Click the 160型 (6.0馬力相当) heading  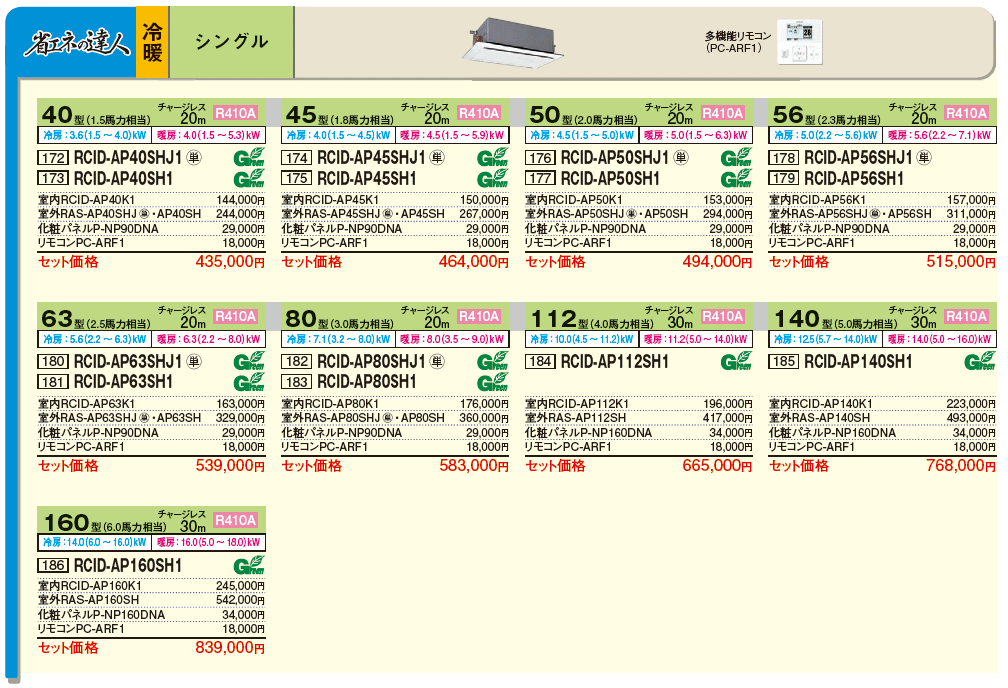pyautogui.click(x=105, y=522)
